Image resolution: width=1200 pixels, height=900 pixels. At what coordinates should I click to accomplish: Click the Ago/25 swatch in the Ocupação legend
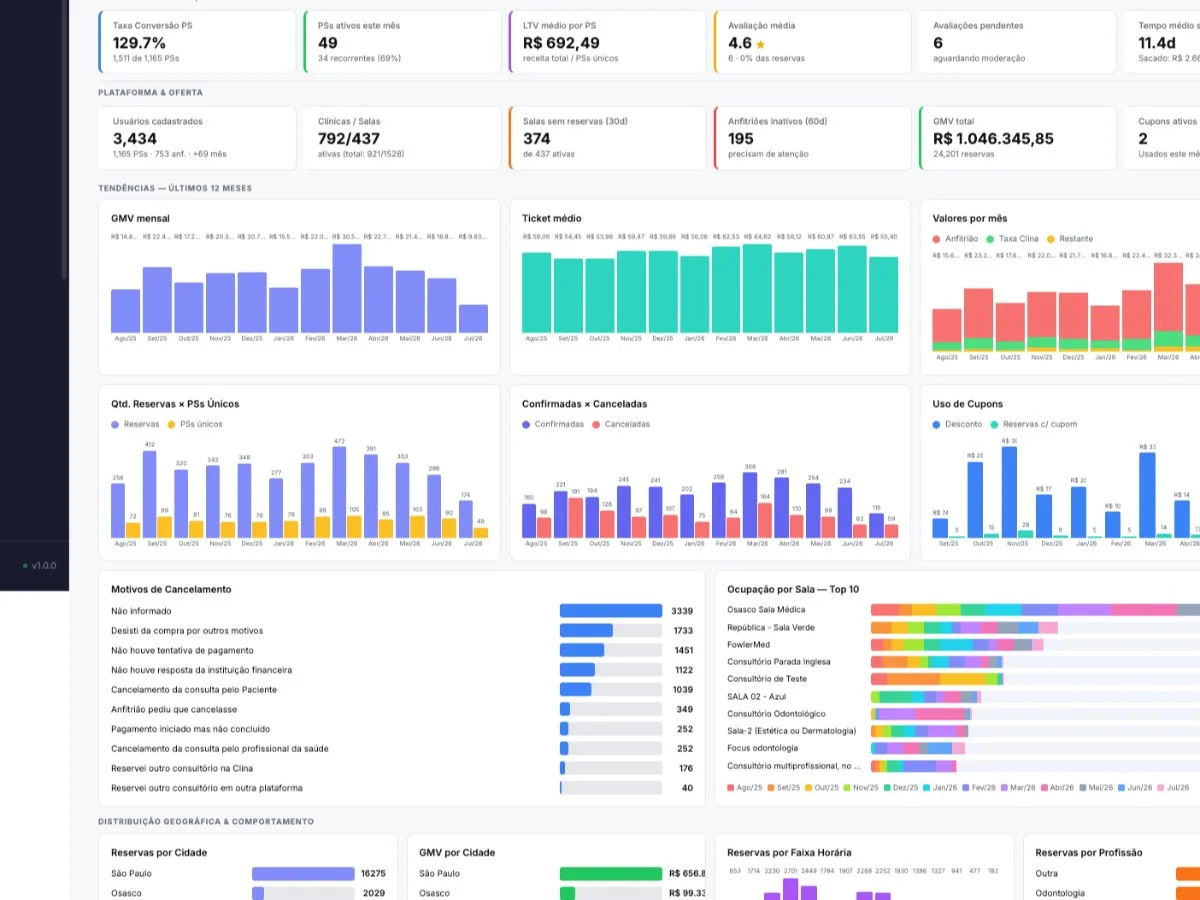(731, 788)
